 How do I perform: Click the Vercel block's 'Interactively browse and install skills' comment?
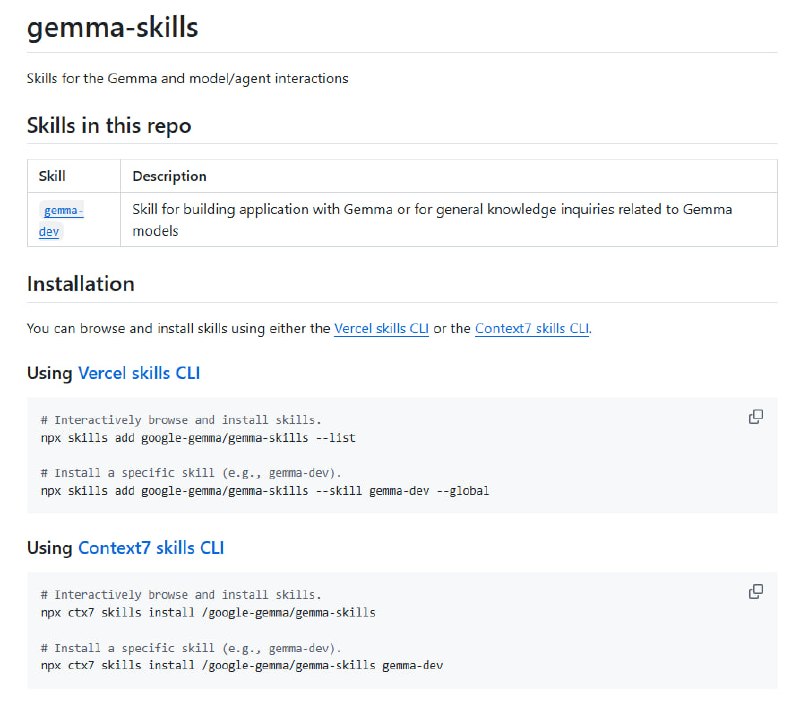click(x=181, y=420)
